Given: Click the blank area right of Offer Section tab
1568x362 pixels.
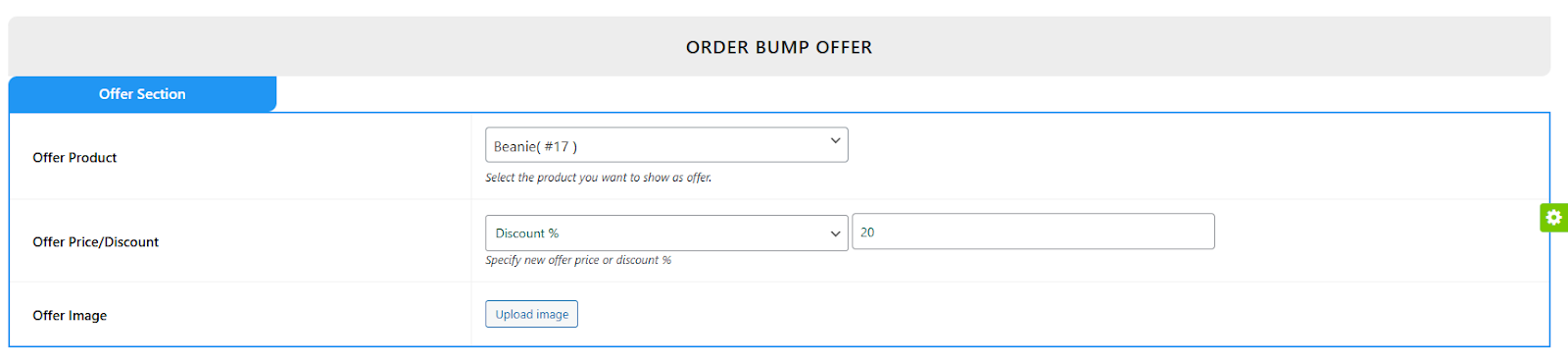Looking at the screenshot, I should coord(911,94).
